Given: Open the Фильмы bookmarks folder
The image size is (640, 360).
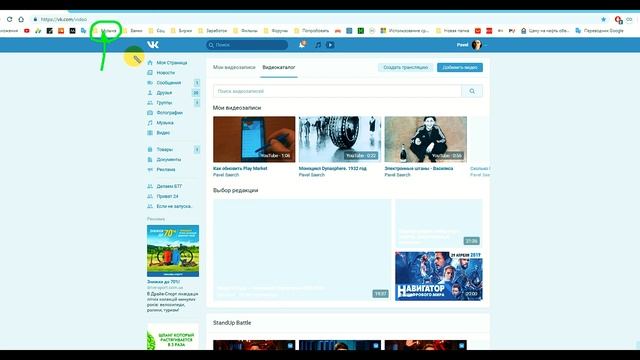Looking at the screenshot, I should (x=246, y=31).
